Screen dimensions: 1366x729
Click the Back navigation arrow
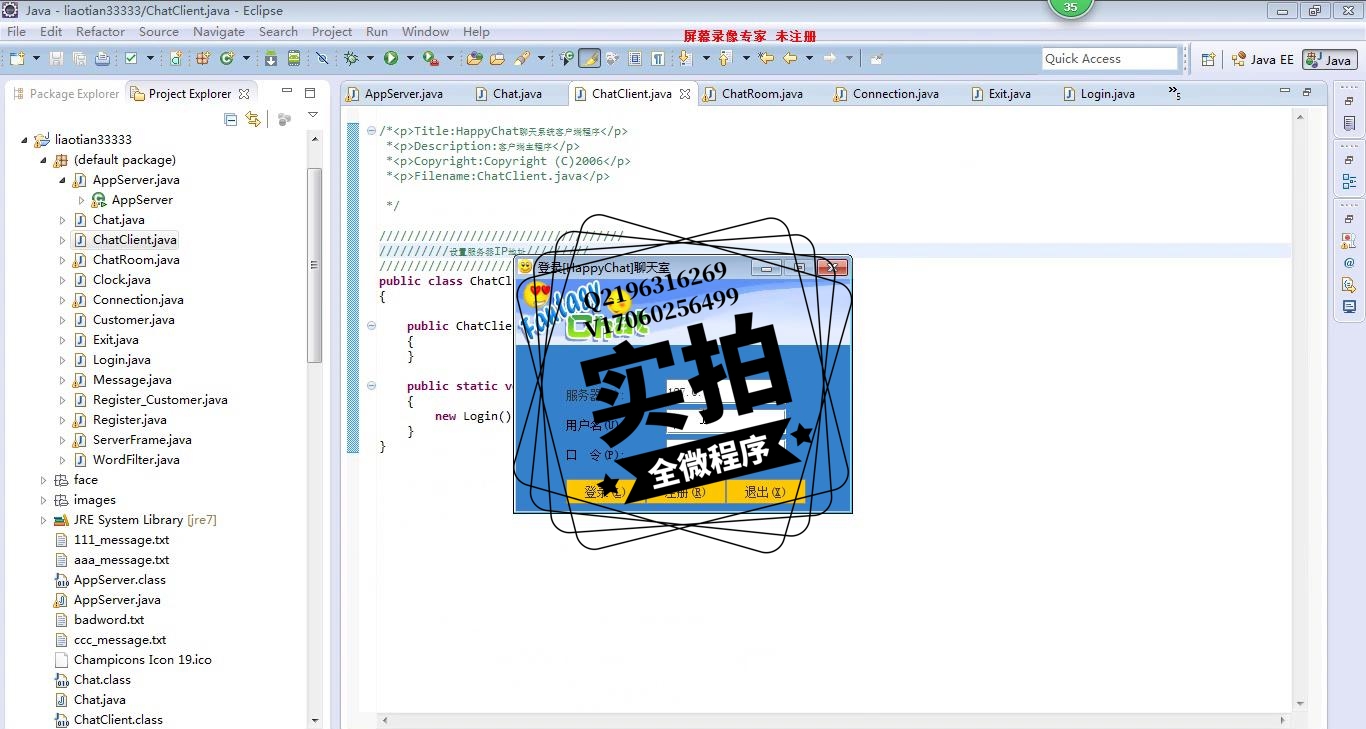point(790,59)
